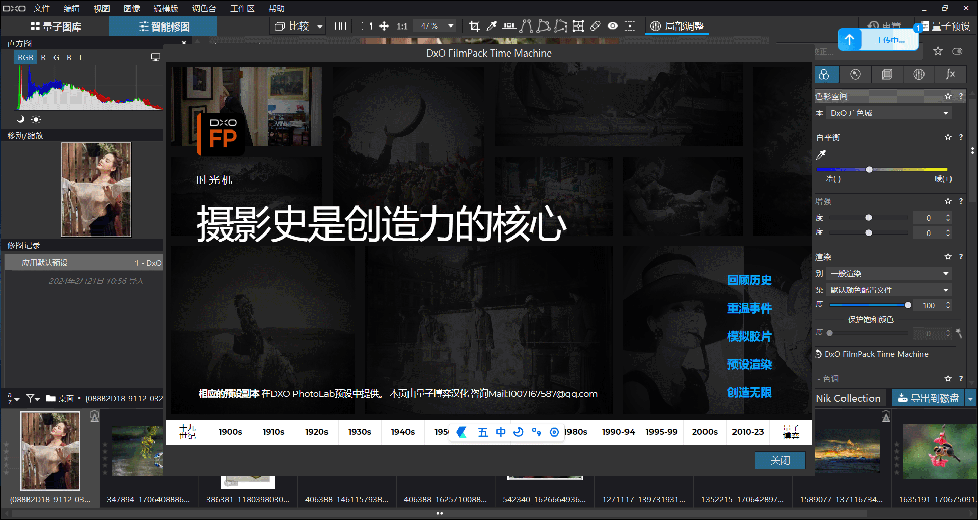Open the DxO wide gamut color space dropdown
This screenshot has height=520, width=978.
889,113
